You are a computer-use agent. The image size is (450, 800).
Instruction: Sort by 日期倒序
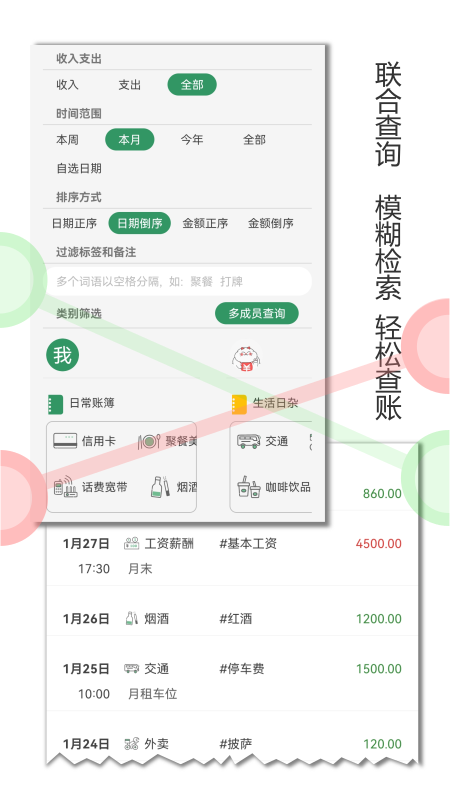[140, 223]
